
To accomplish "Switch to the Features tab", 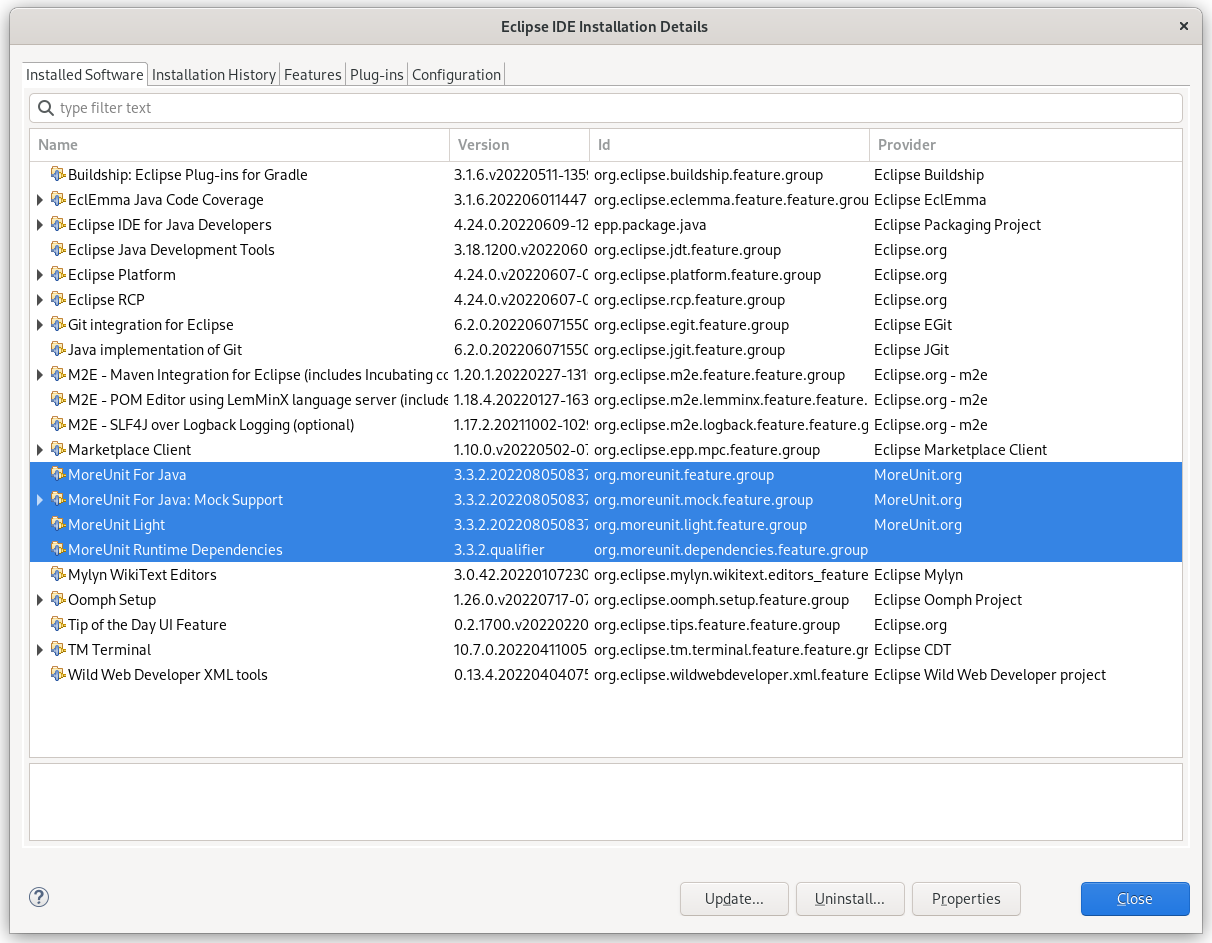I will [x=312, y=74].
